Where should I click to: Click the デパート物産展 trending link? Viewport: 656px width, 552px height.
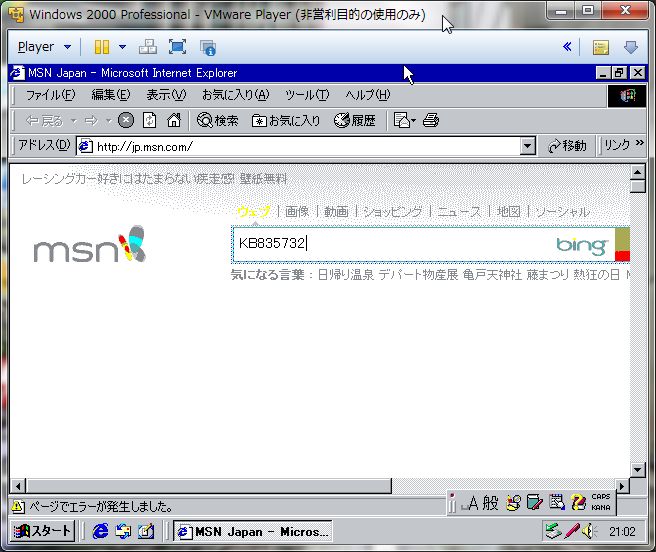pos(418,275)
